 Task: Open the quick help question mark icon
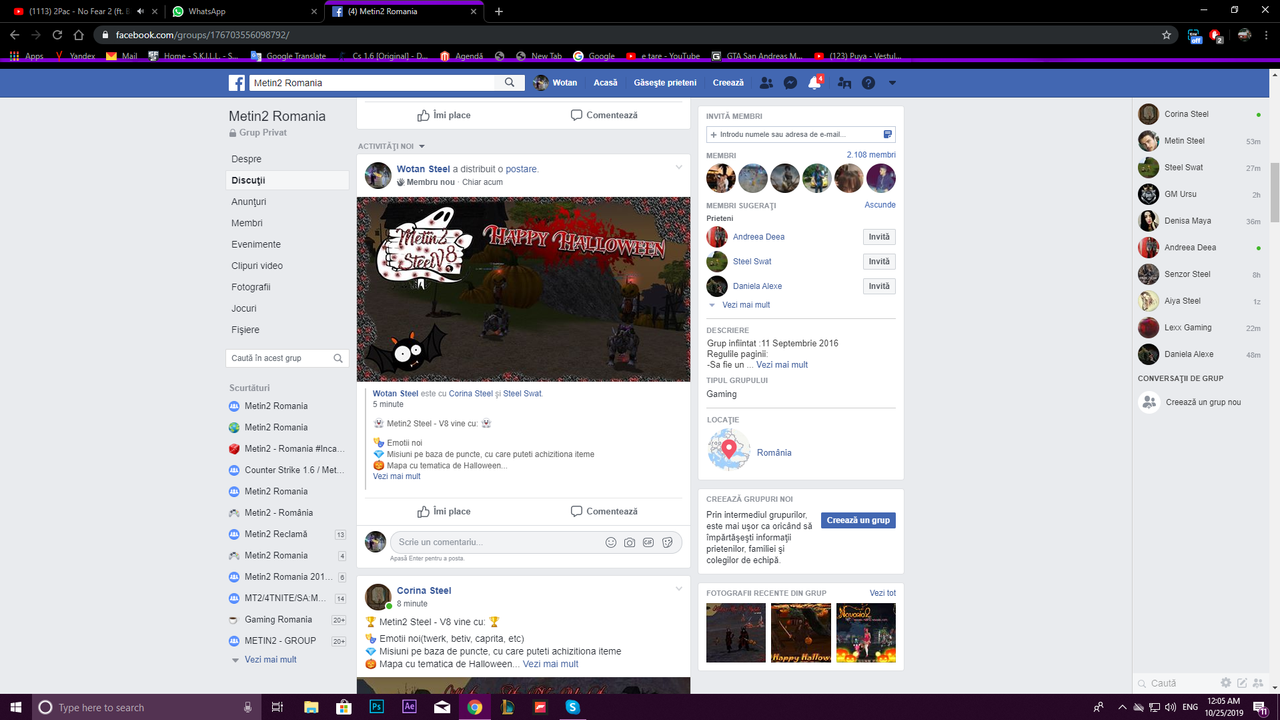point(868,82)
